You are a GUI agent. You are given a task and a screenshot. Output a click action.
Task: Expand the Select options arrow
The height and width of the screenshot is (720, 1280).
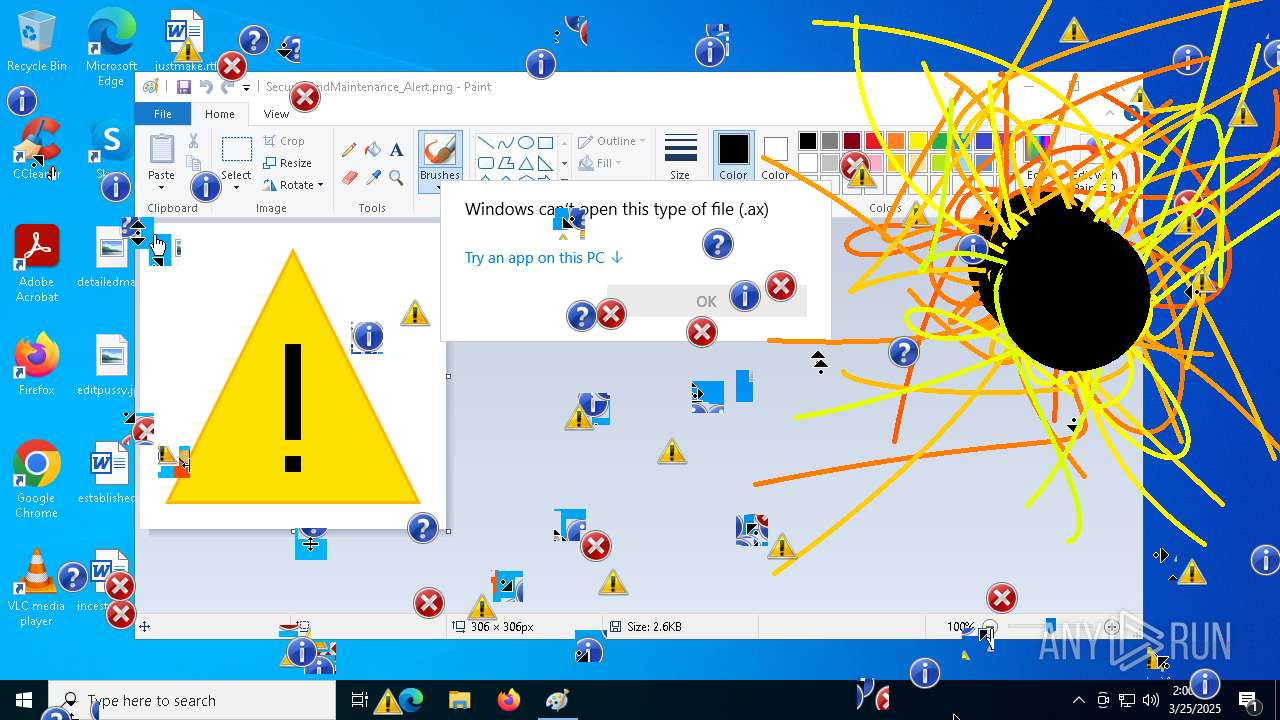(236, 186)
